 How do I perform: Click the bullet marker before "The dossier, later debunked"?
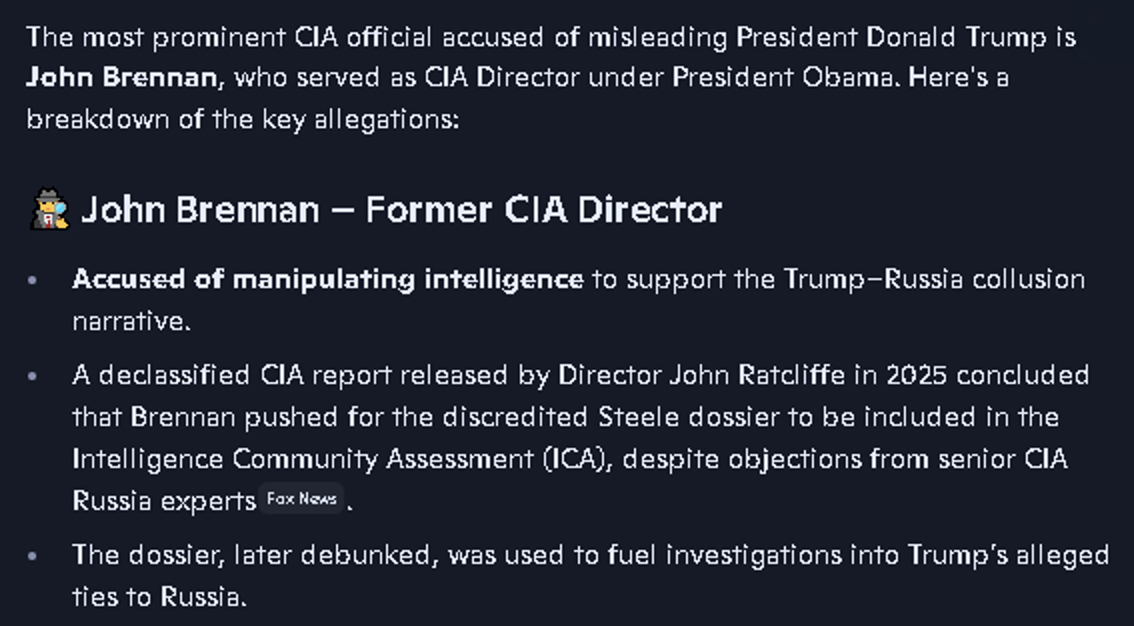[x=33, y=555]
